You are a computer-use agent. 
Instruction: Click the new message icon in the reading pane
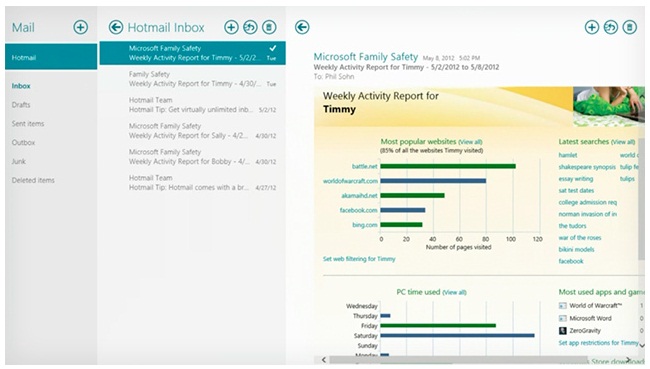592,27
